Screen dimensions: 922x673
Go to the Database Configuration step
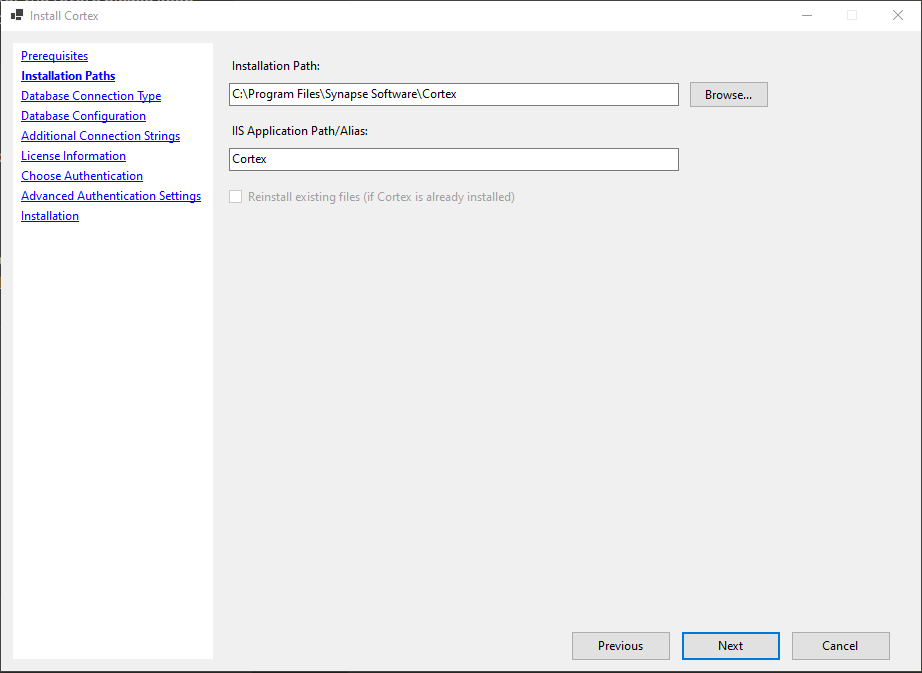(83, 115)
